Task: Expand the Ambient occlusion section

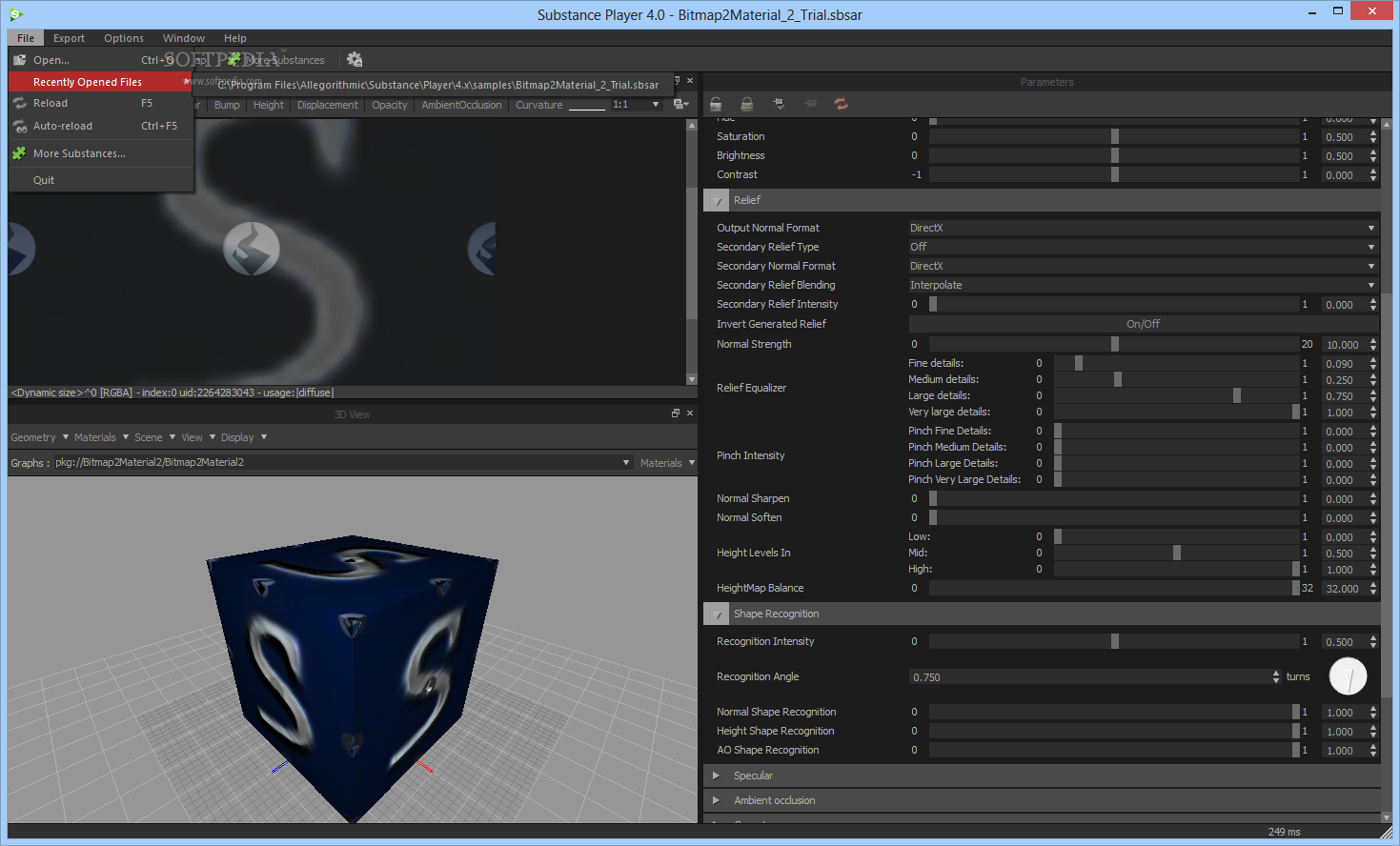Action: click(716, 800)
